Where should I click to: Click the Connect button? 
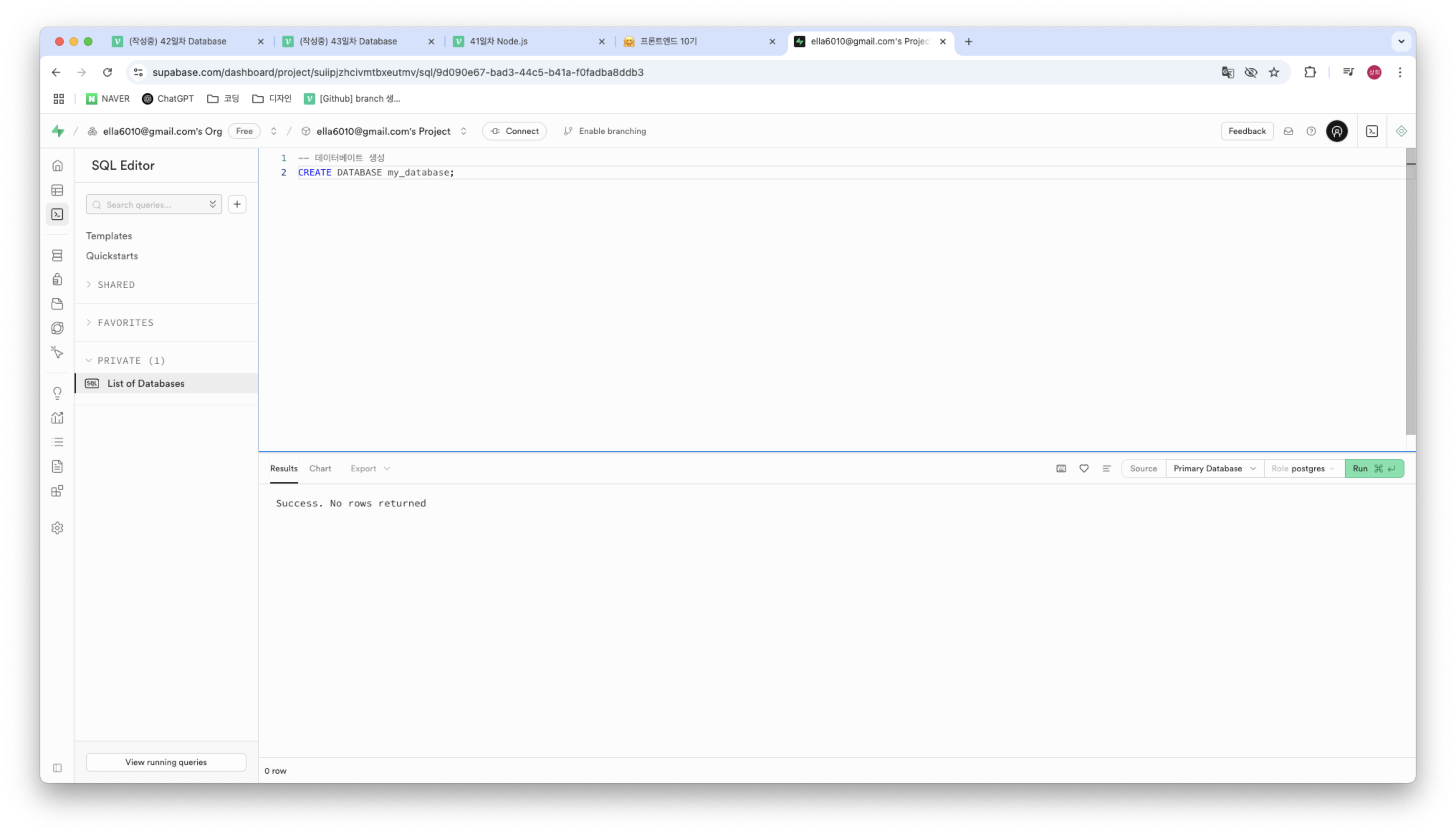pos(514,131)
